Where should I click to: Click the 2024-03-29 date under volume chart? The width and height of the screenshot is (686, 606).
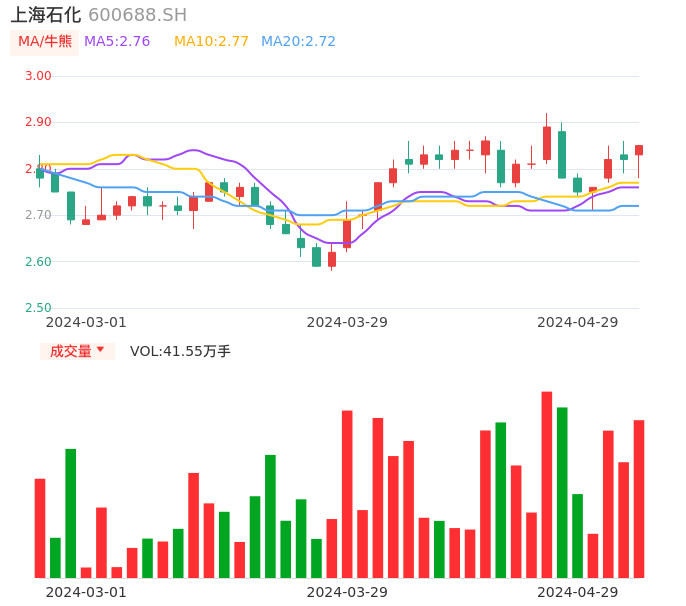[x=347, y=592]
